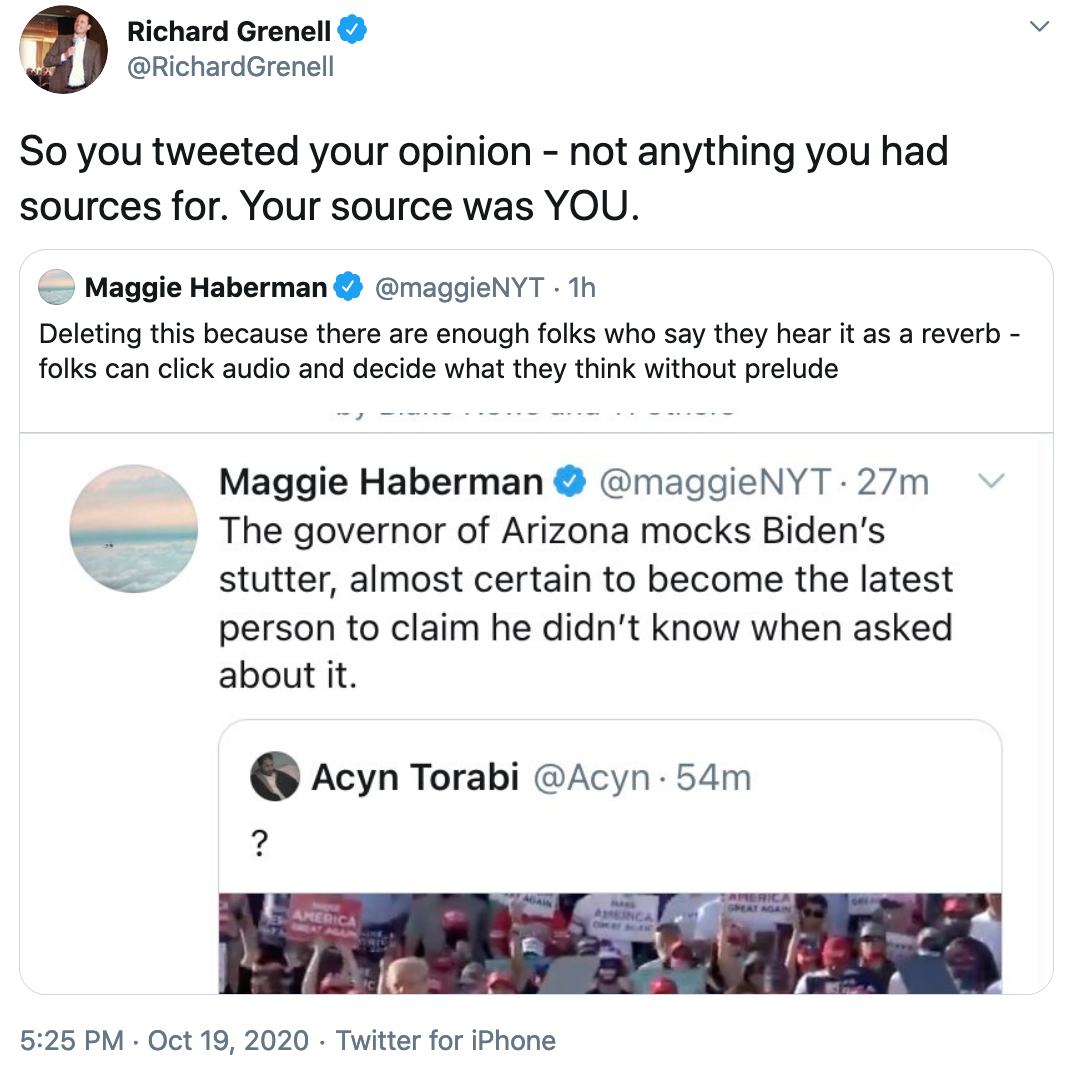
Task: Click Richard Grenell's profile avatar
Action: pyautogui.click(x=64, y=49)
